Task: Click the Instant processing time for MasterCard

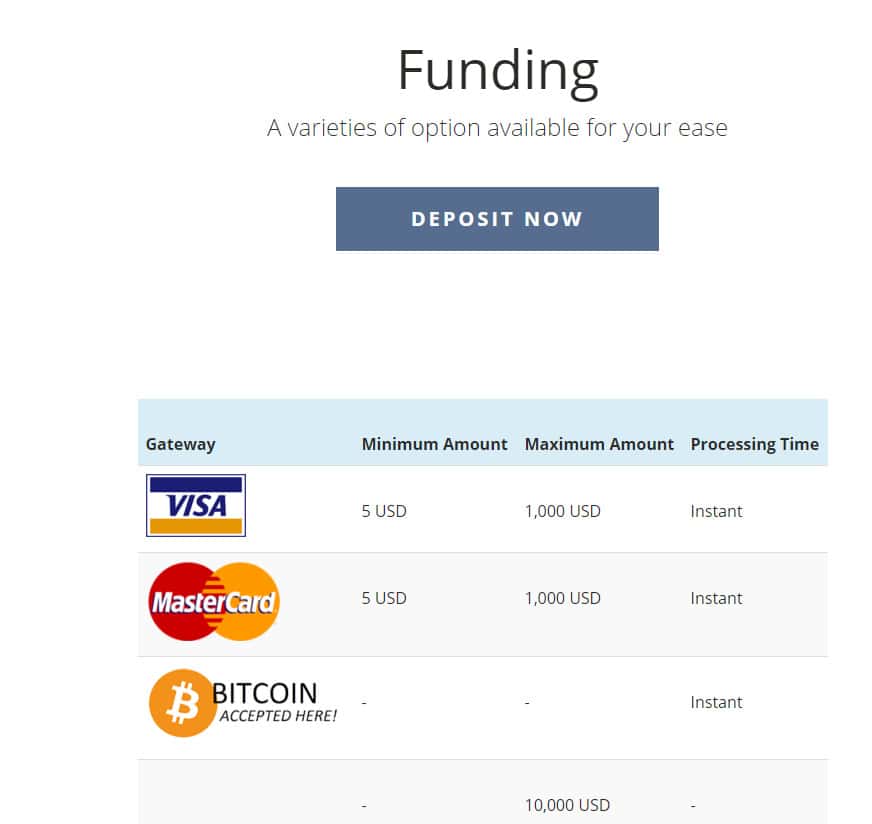Action: point(716,598)
